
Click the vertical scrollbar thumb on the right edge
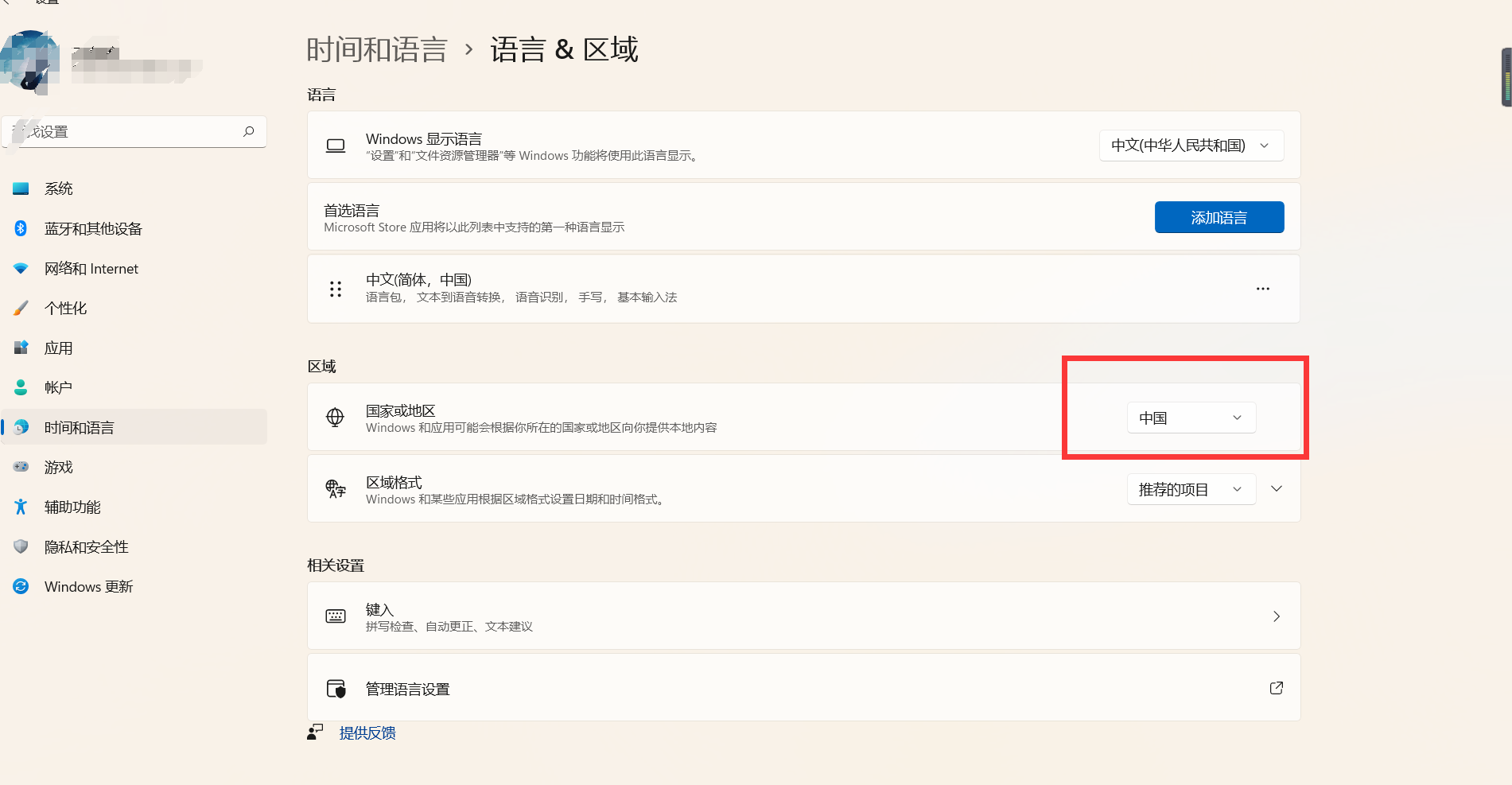click(1506, 77)
